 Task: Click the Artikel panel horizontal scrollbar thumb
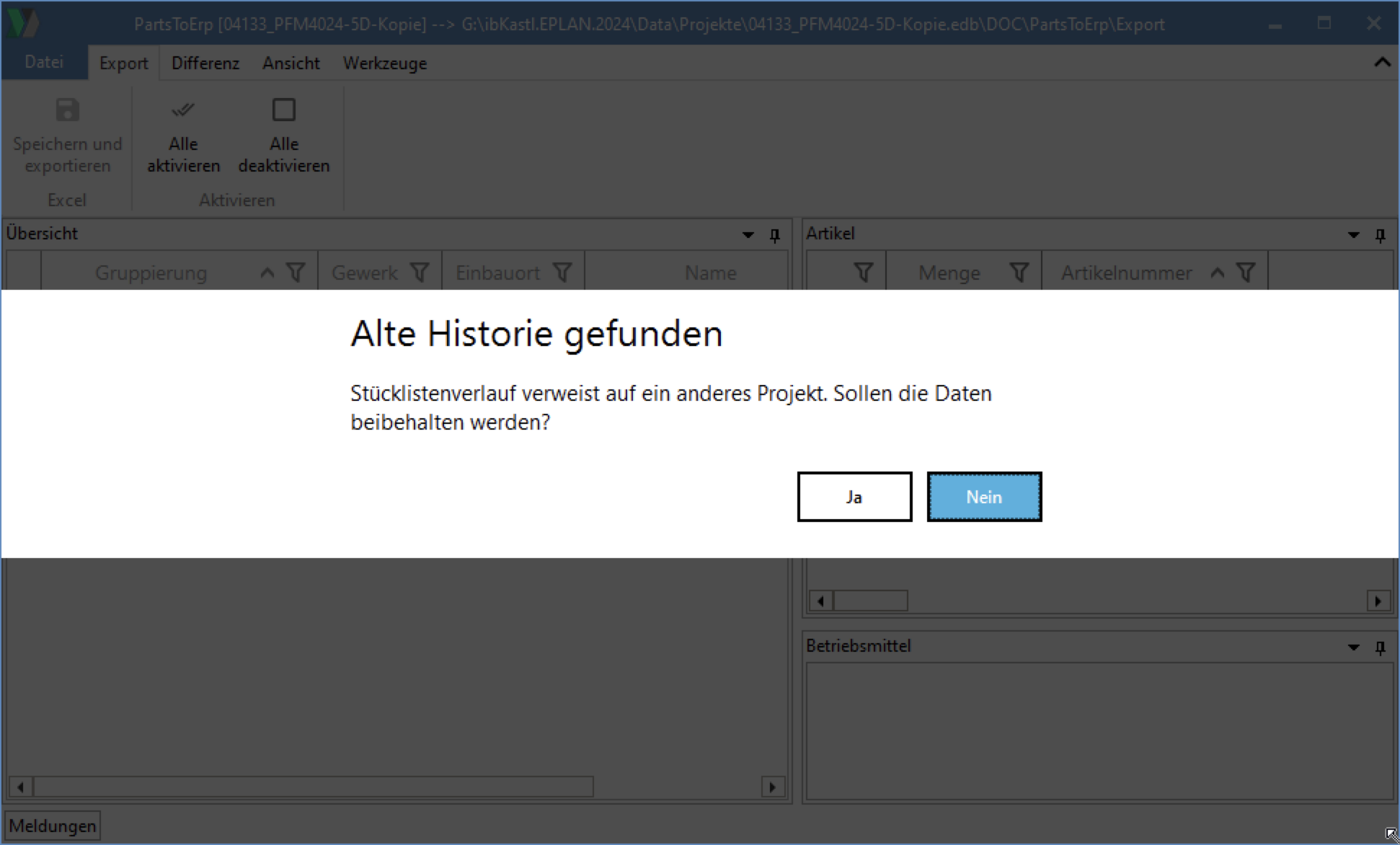point(870,601)
